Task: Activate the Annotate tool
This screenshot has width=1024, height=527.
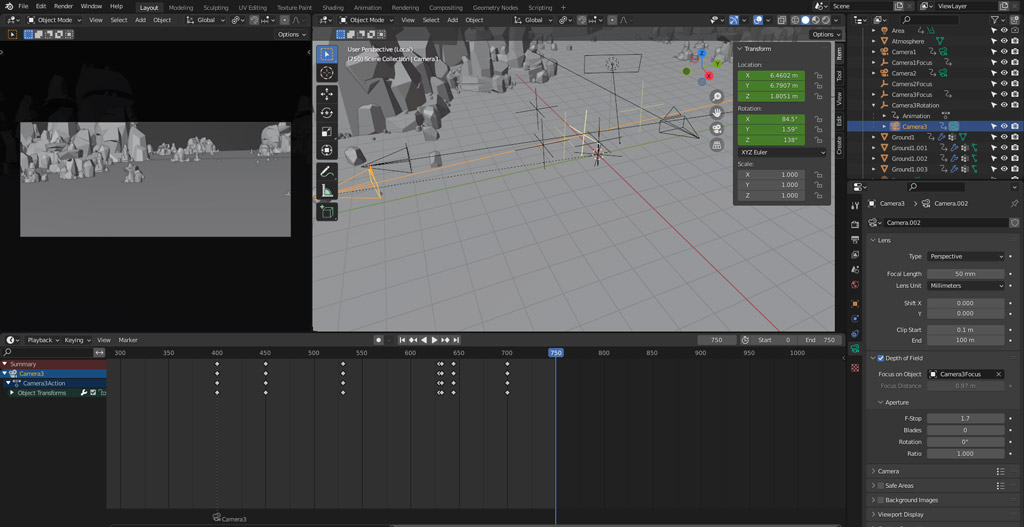Action: (327, 172)
